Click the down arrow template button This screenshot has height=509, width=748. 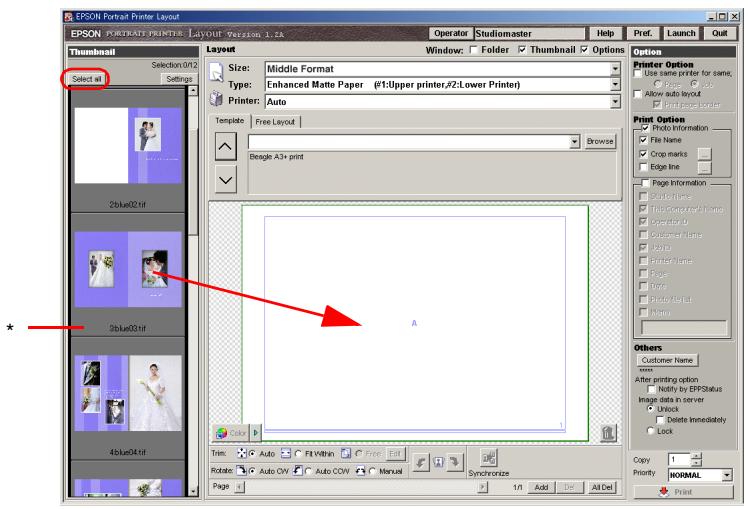225,179
